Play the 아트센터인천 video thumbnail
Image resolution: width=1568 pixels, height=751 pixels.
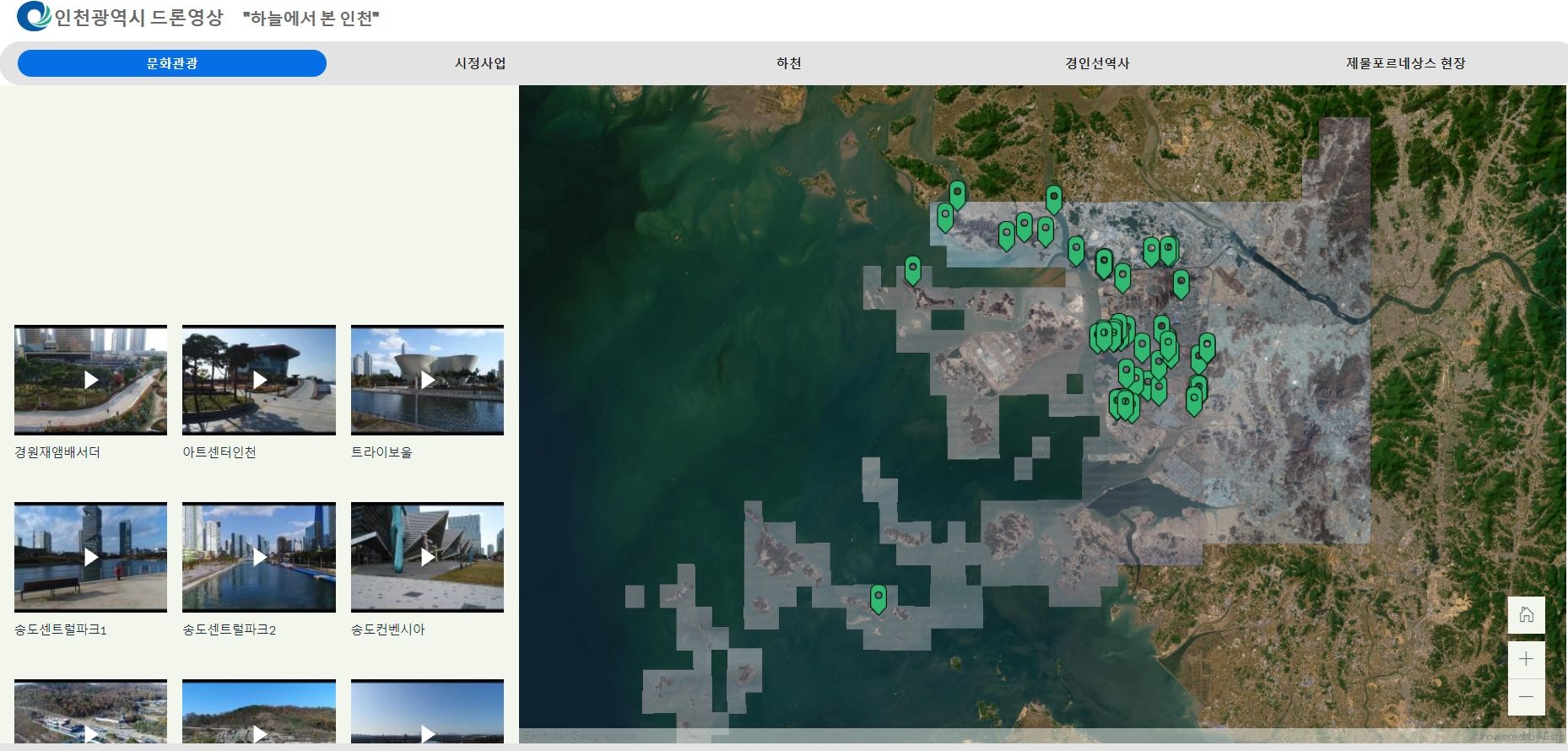(x=259, y=380)
